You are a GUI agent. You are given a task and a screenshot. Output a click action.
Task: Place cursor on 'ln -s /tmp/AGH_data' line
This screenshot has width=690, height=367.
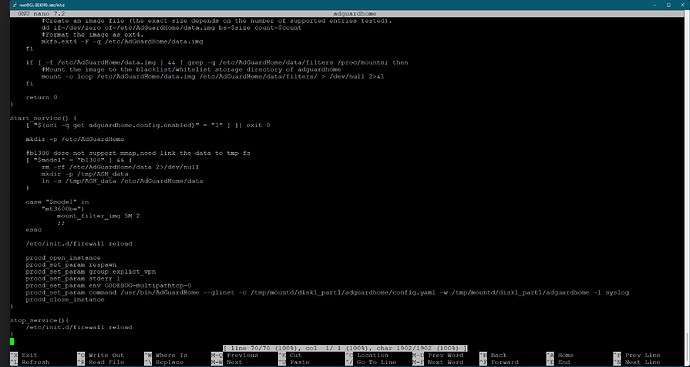[122, 181]
